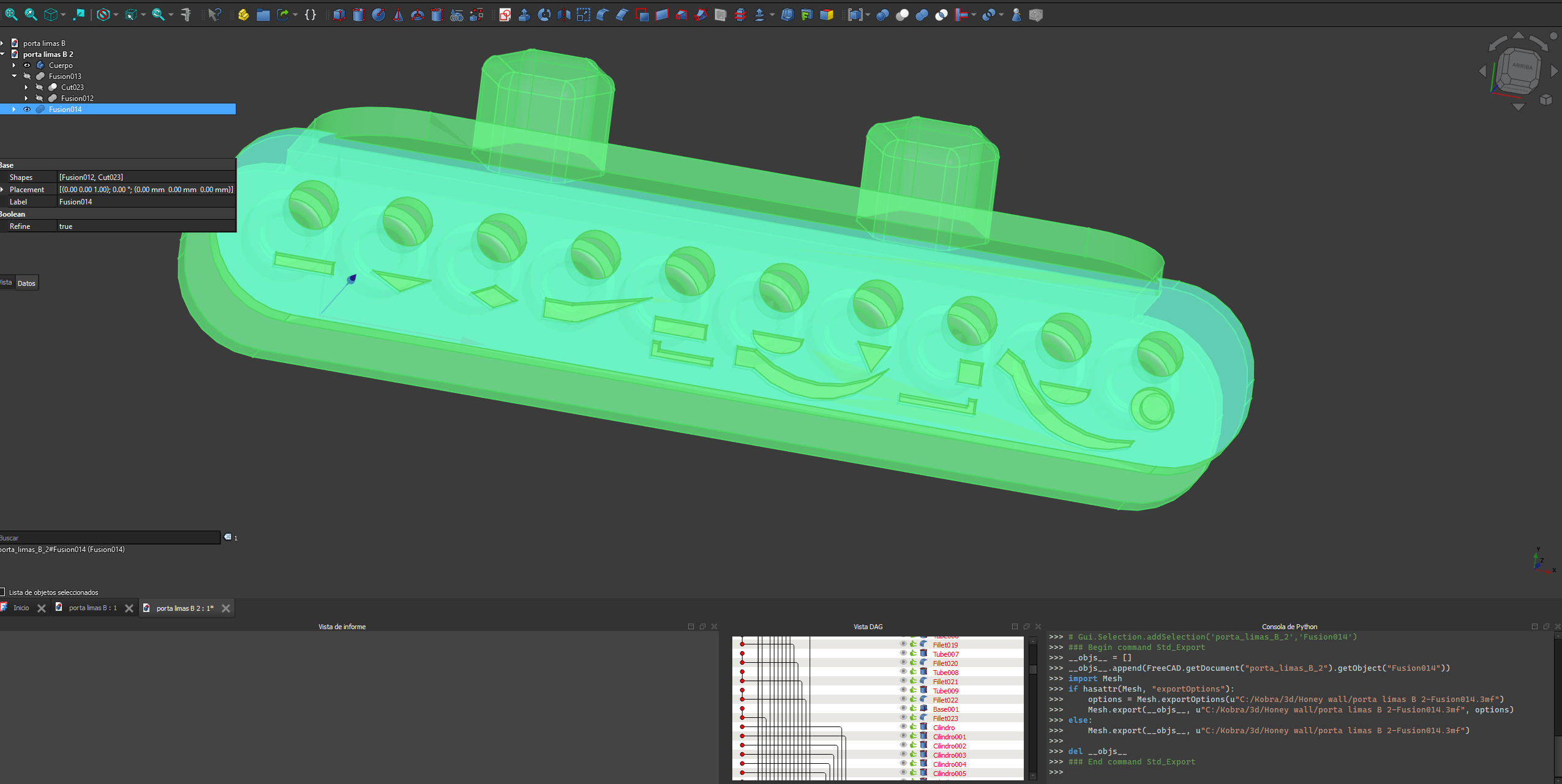Select the Vista properties tab

pos(6,282)
